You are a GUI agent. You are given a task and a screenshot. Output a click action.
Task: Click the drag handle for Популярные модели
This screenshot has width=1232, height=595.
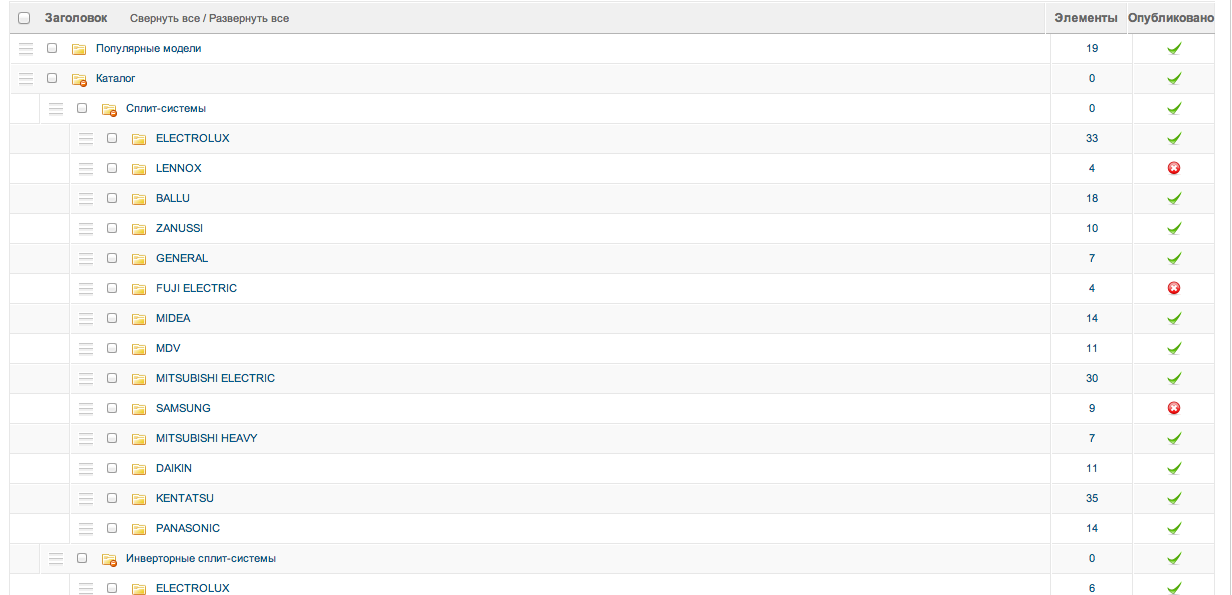pyautogui.click(x=26, y=48)
